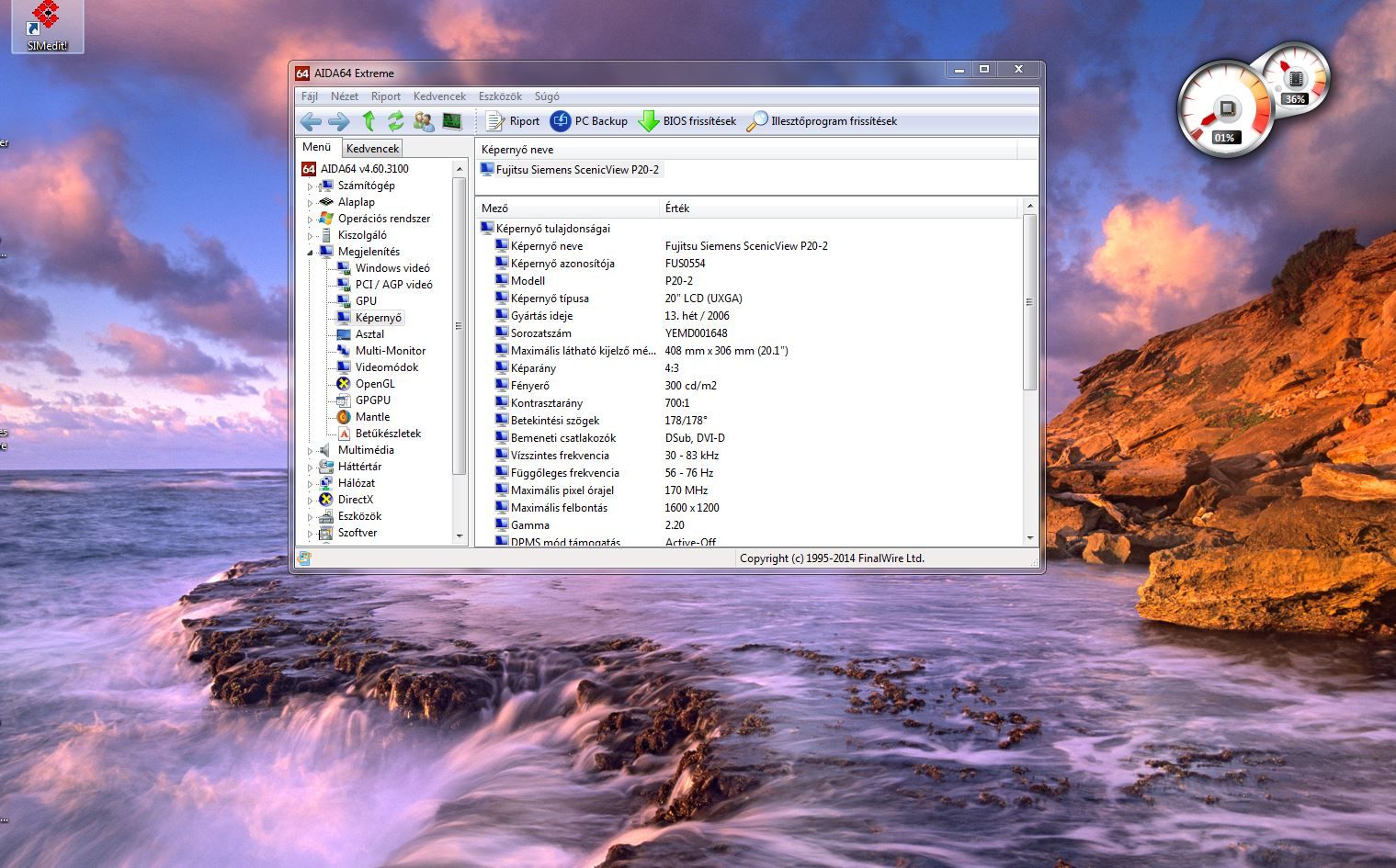Expand the Multimédia tree node

pyautogui.click(x=310, y=451)
